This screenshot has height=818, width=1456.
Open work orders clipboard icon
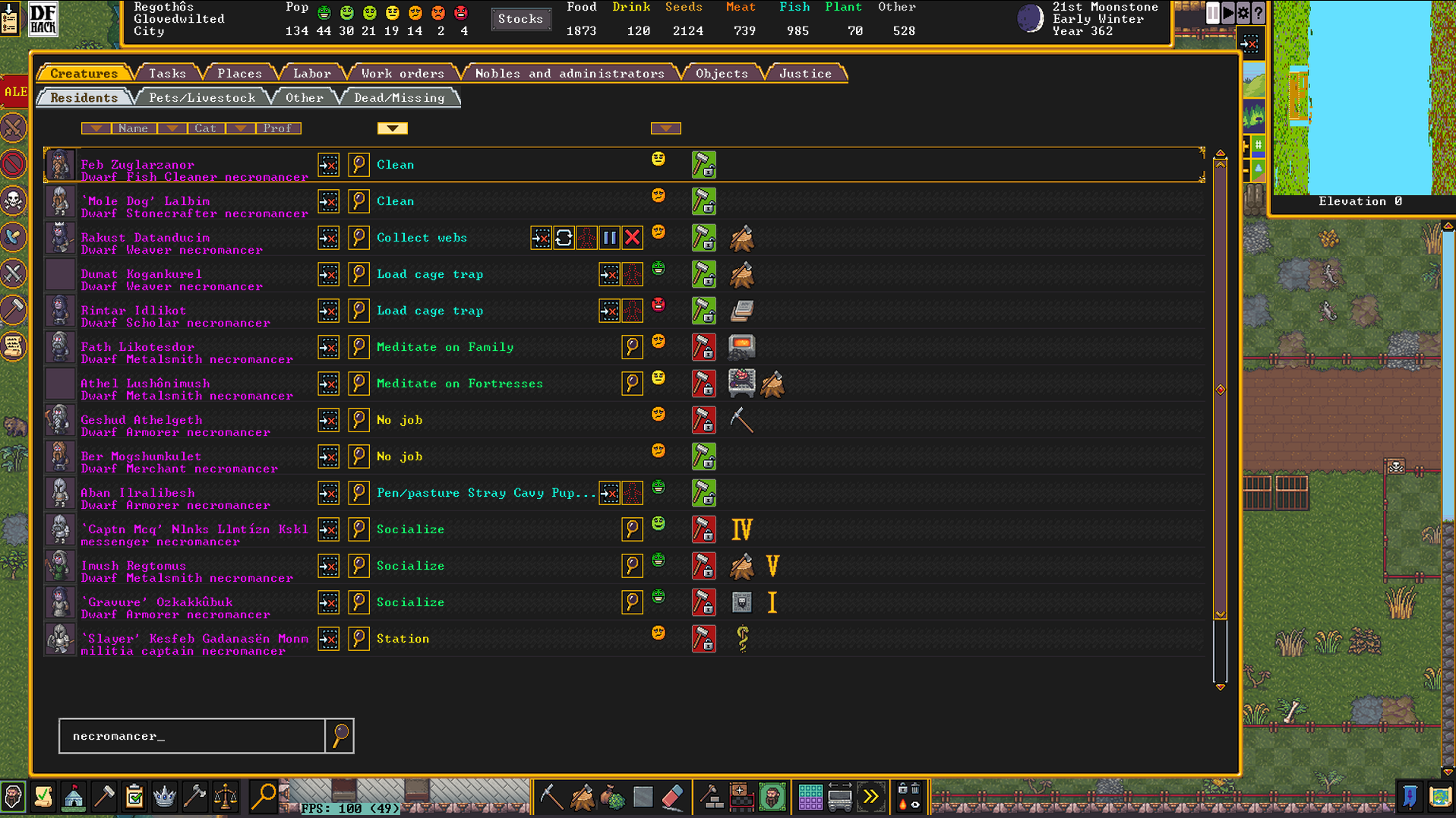134,797
